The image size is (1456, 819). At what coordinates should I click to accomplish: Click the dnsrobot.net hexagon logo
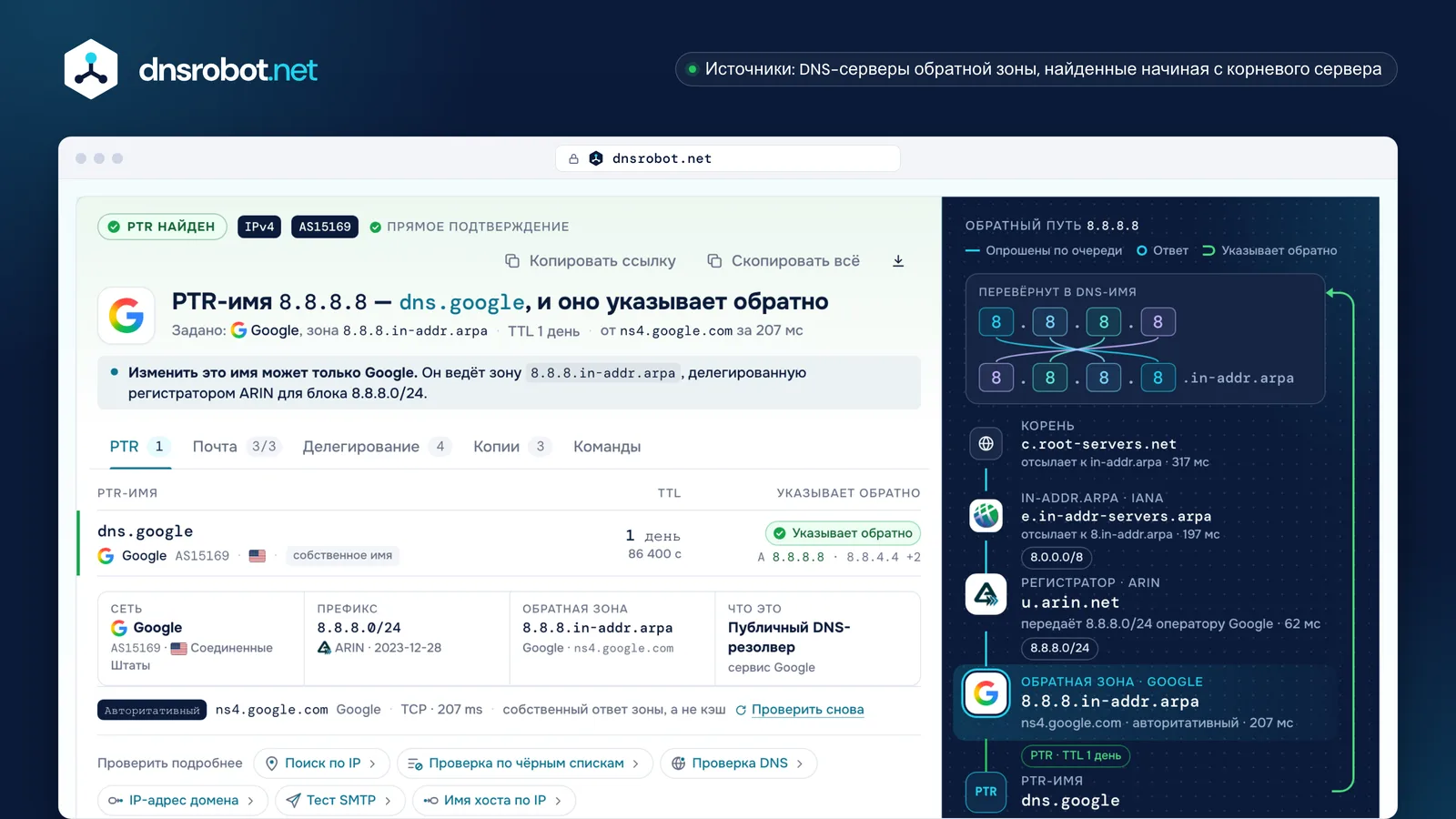point(91,69)
